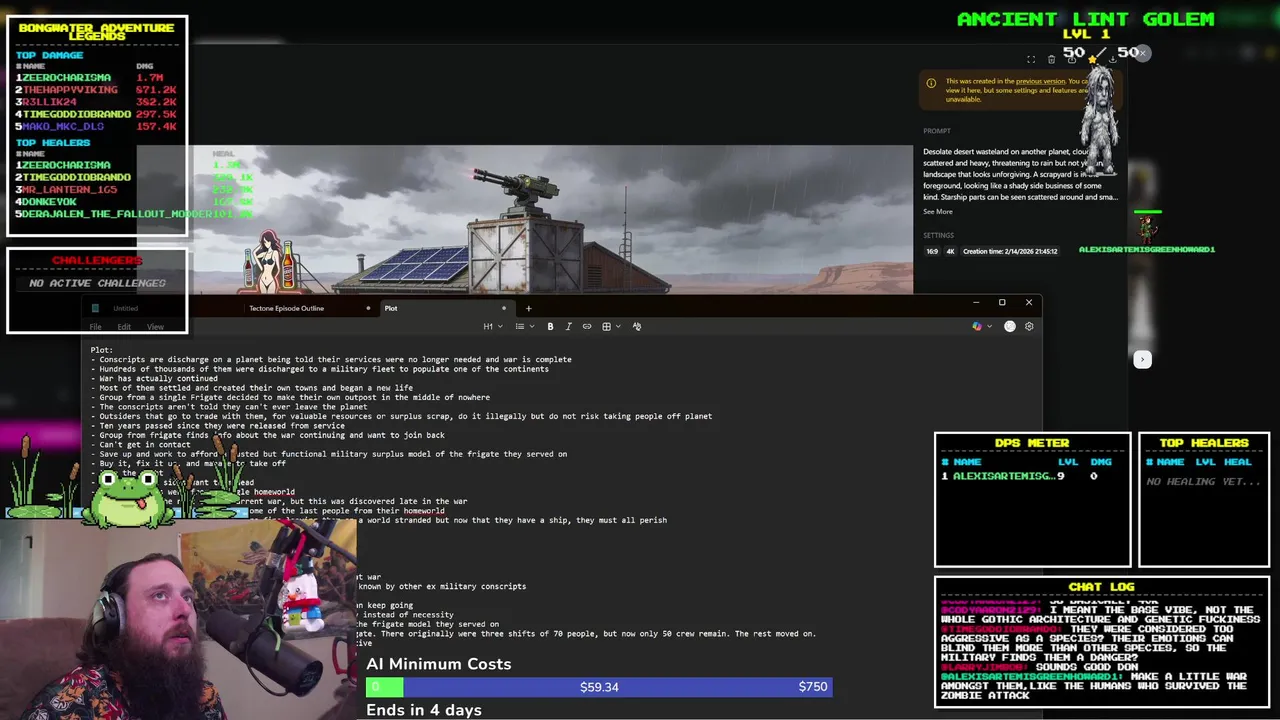Expand the prompt with See More
Image resolution: width=1280 pixels, height=720 pixels.
(938, 212)
